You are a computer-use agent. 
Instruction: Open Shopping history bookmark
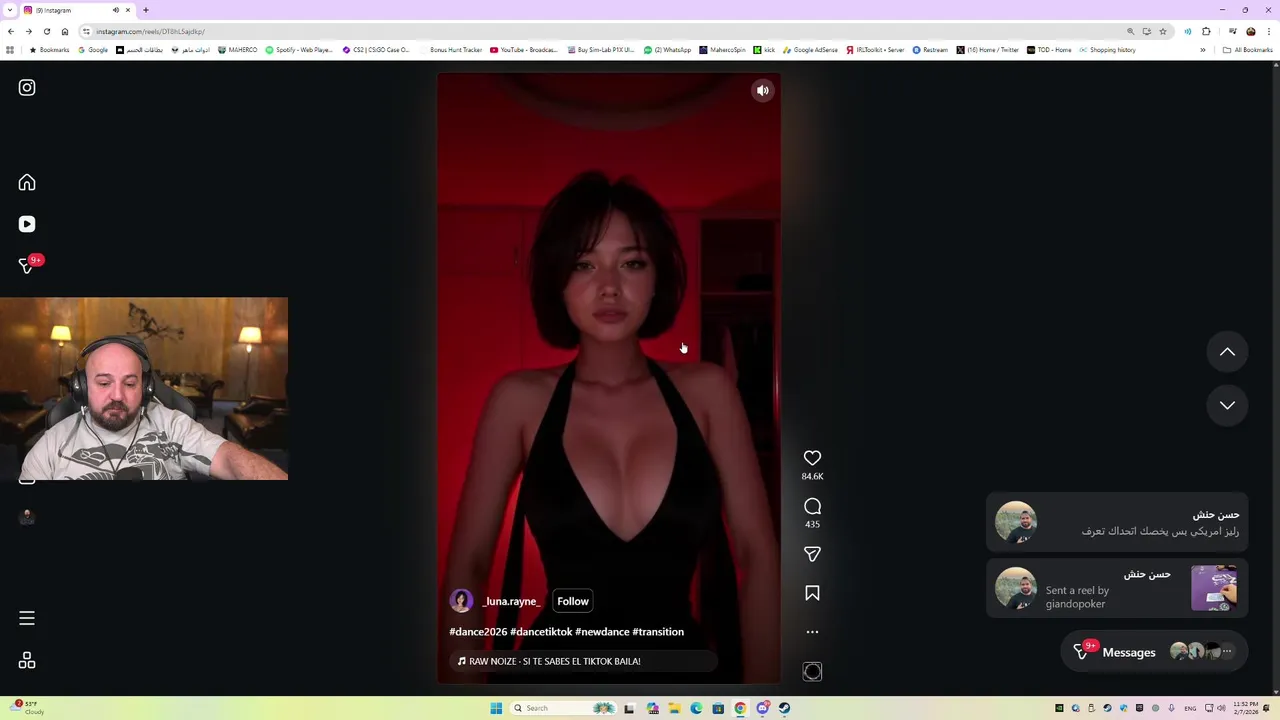(x=1107, y=50)
